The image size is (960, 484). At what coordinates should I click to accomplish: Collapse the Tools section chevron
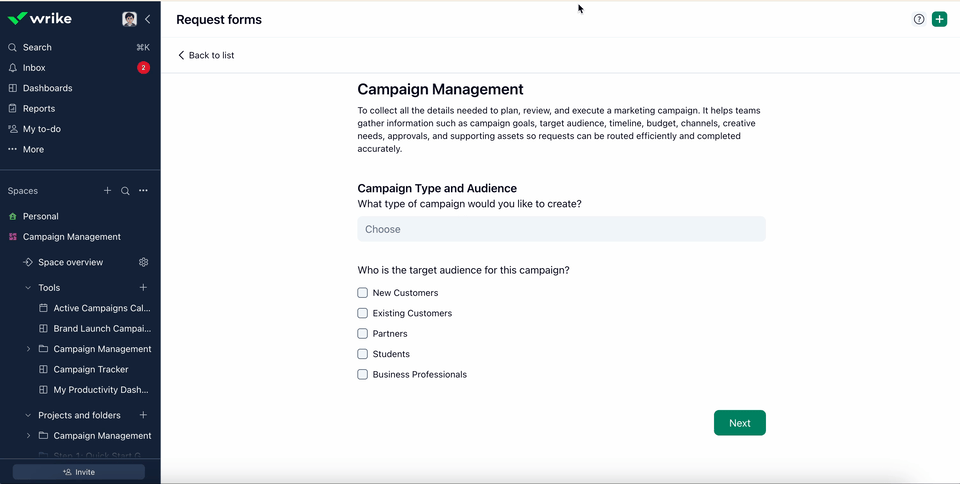coord(28,288)
